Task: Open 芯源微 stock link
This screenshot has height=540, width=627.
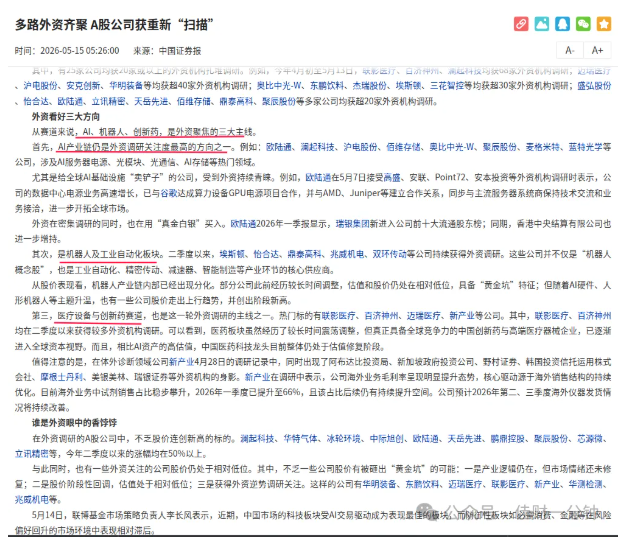Action: 590,439
